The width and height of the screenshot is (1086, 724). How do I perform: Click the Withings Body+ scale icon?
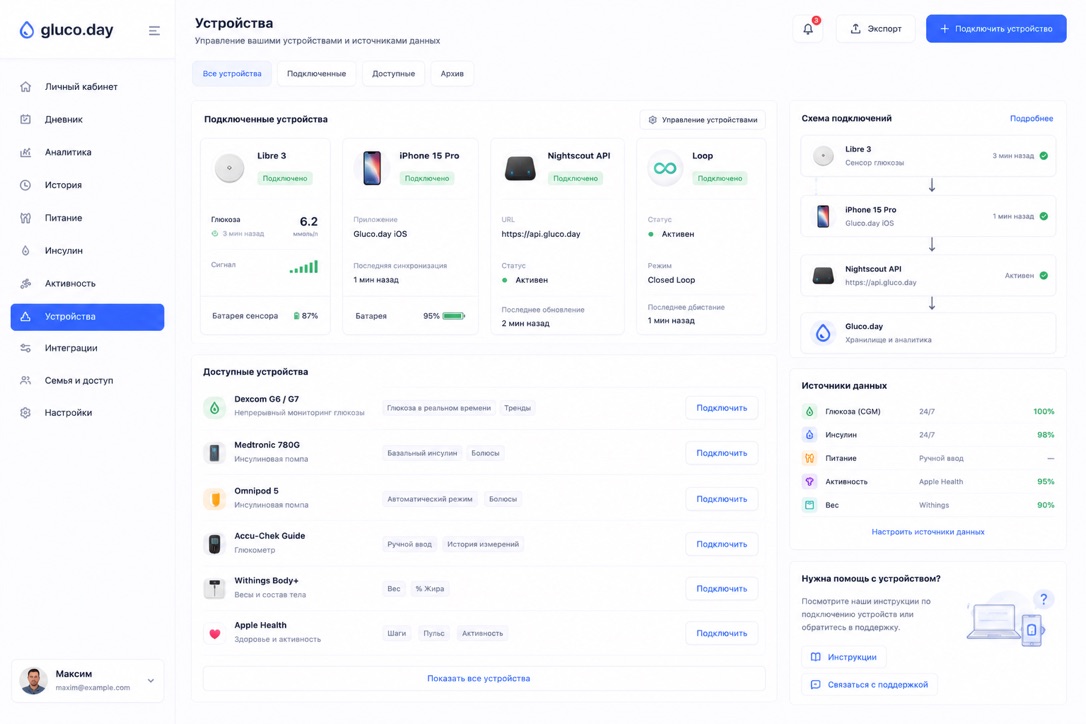(x=215, y=588)
